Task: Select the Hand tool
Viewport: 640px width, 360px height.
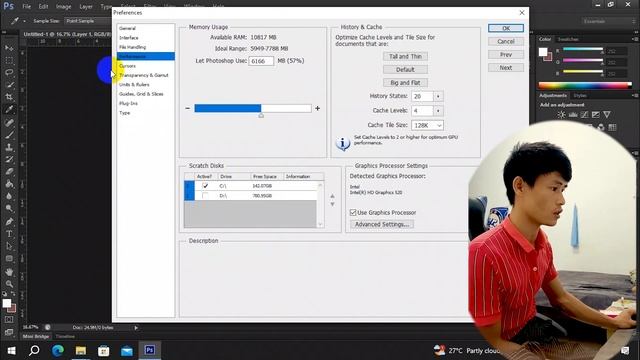Action: (x=9, y=272)
